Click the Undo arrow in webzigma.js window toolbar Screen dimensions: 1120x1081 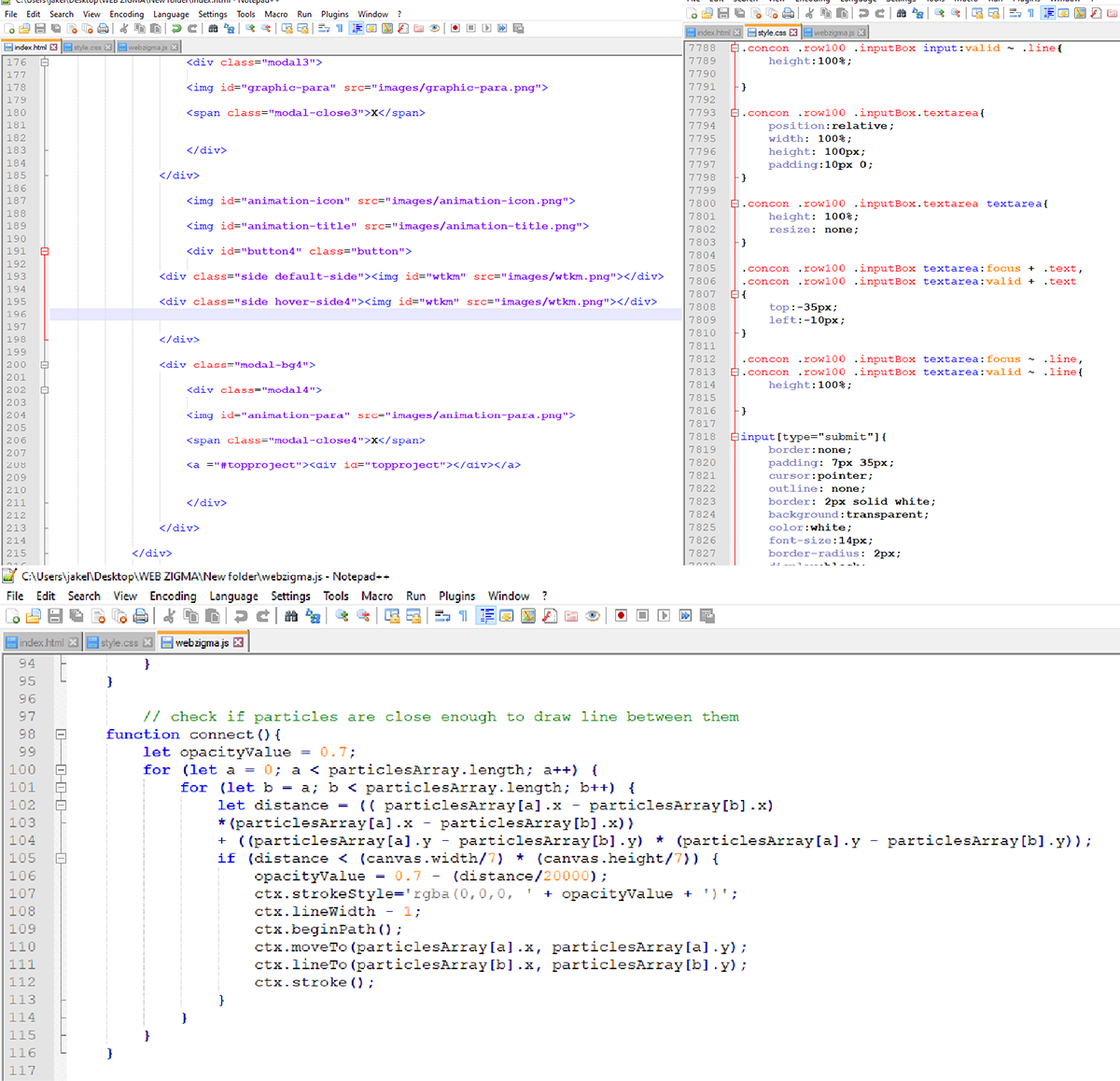241,615
